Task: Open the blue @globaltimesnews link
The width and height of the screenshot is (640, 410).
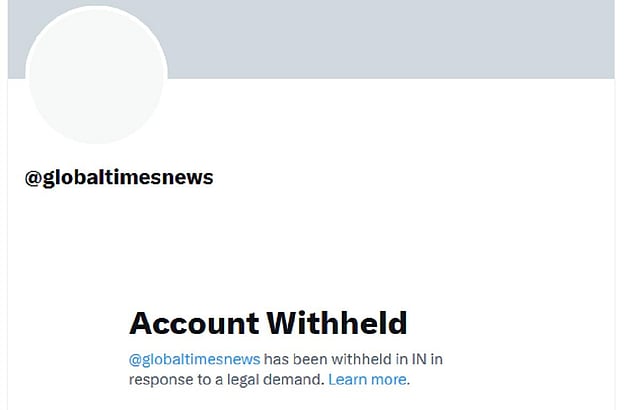Action: pyautogui.click(x=194, y=358)
